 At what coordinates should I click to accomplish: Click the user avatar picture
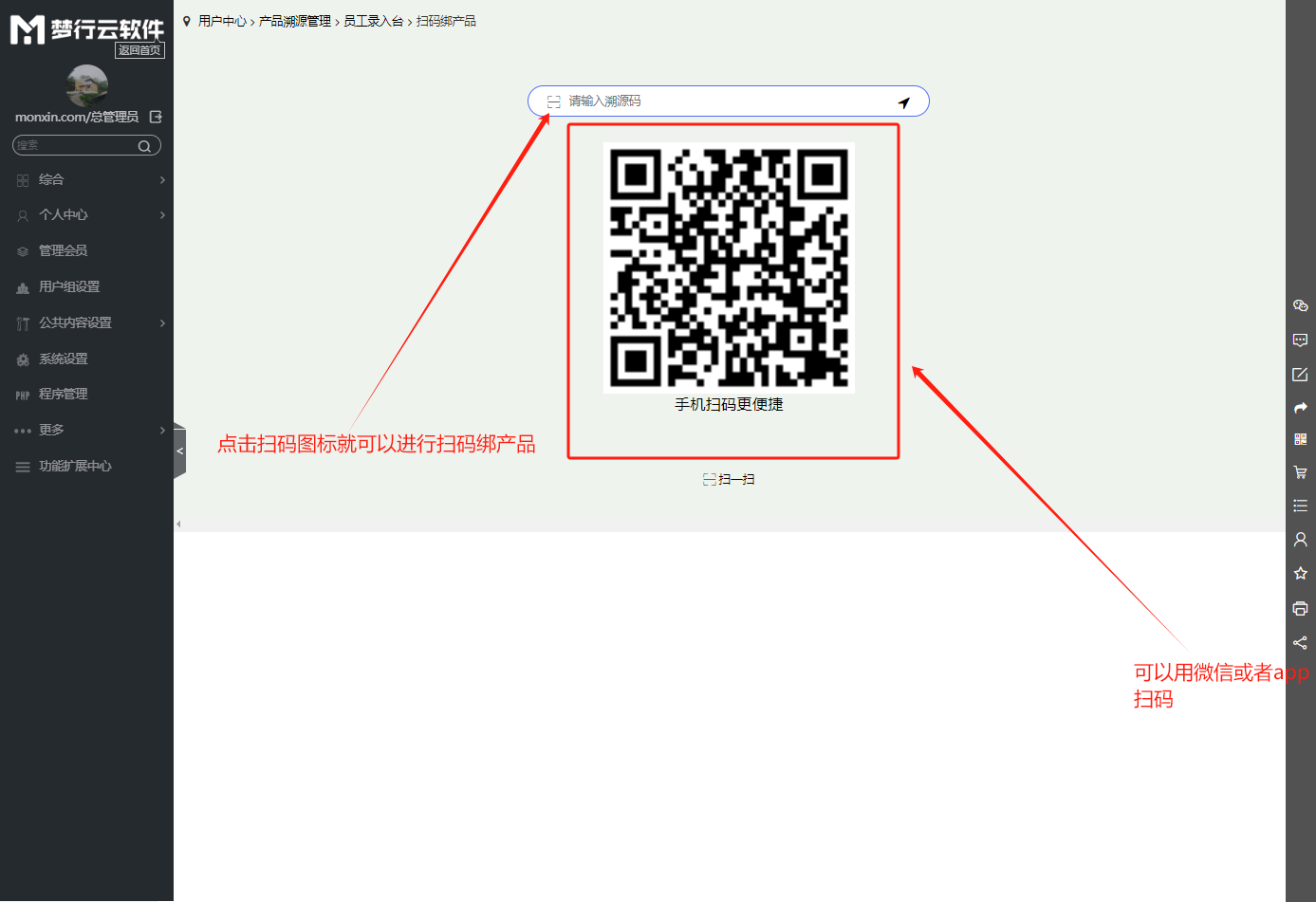pyautogui.click(x=87, y=85)
